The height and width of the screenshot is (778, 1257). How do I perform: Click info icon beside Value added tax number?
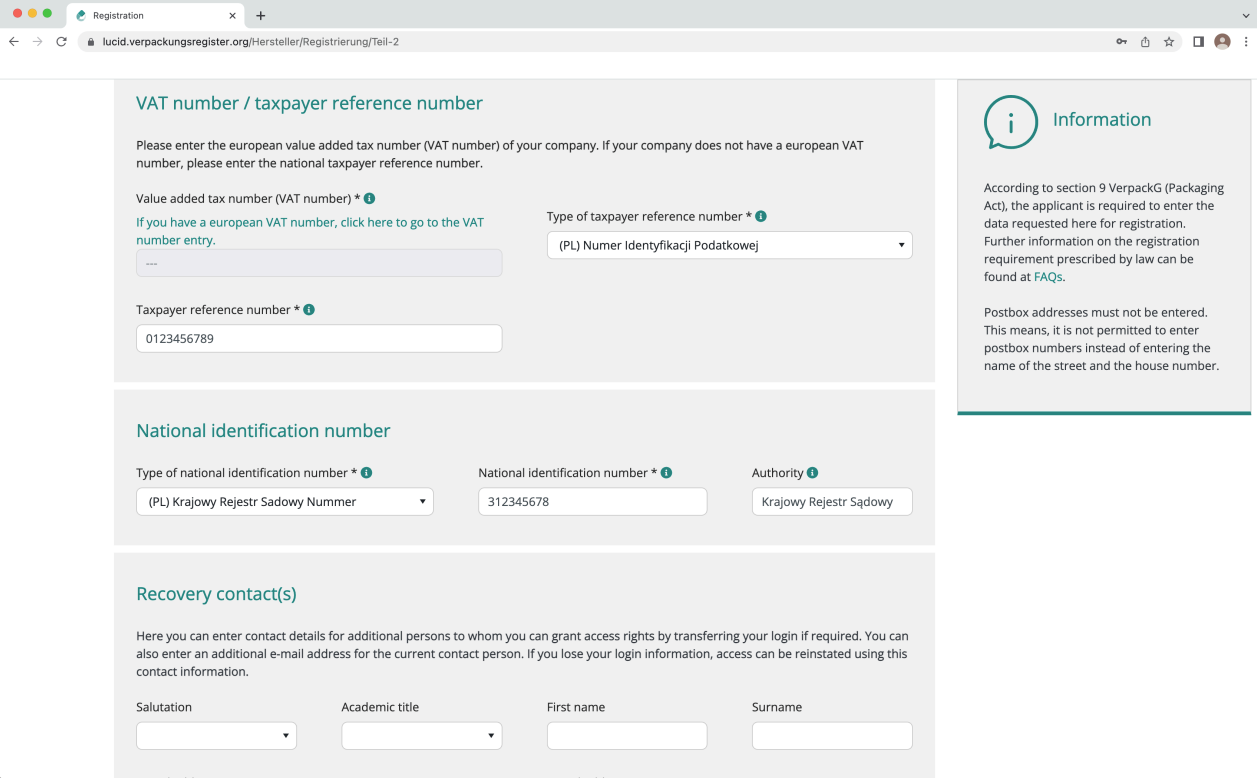370,199
